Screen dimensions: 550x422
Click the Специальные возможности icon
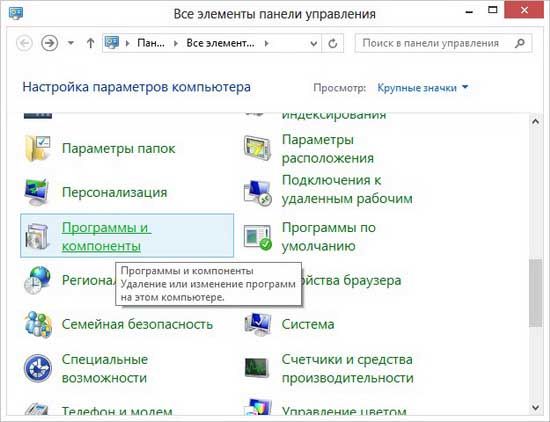[x=38, y=368]
